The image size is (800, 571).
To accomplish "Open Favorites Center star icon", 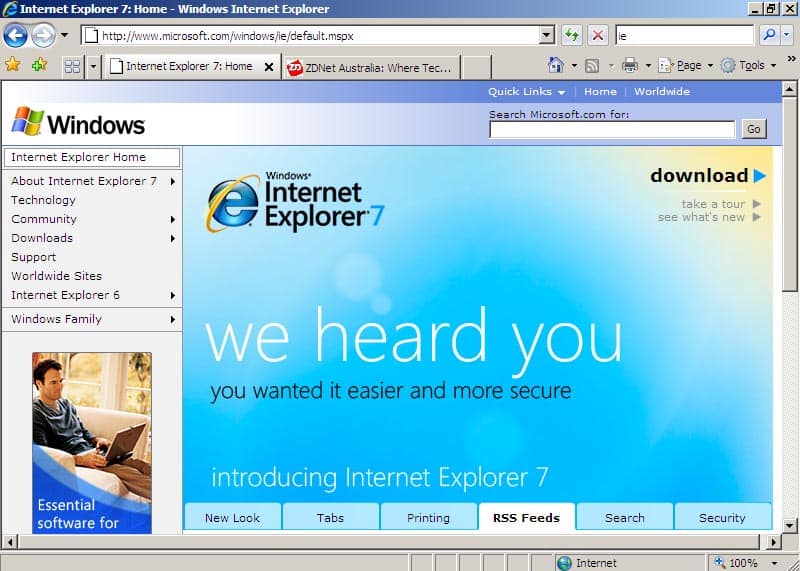I will [13, 65].
